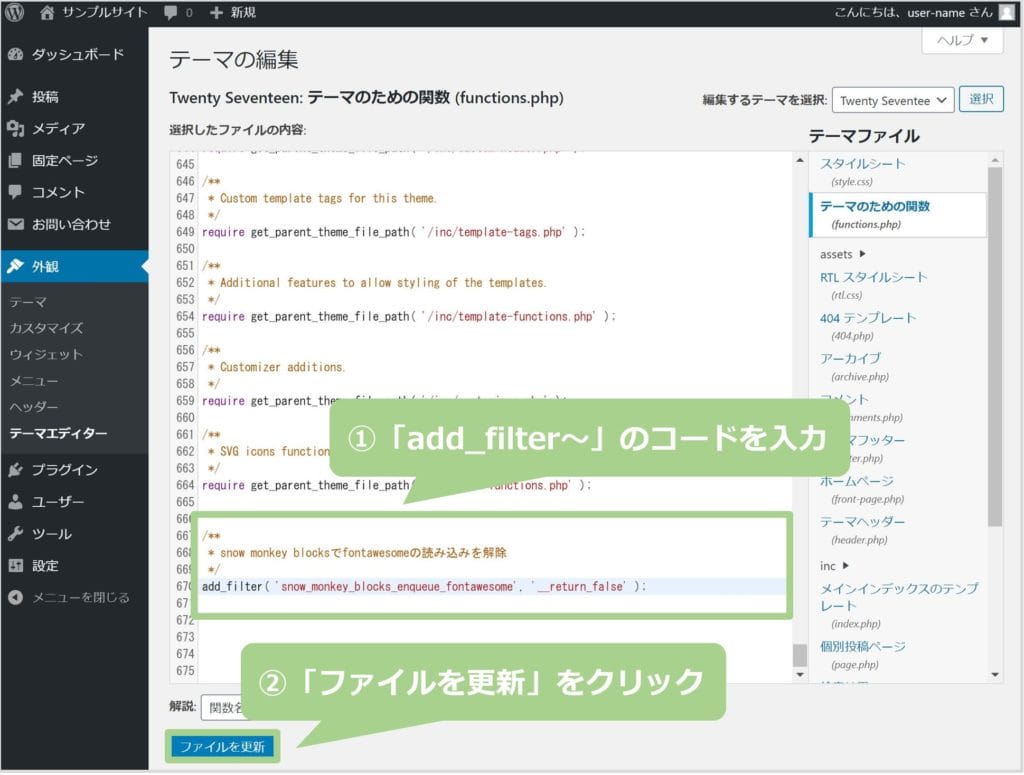Open the theme selector dropdown
Screen dimensions: 1024x775
893,100
